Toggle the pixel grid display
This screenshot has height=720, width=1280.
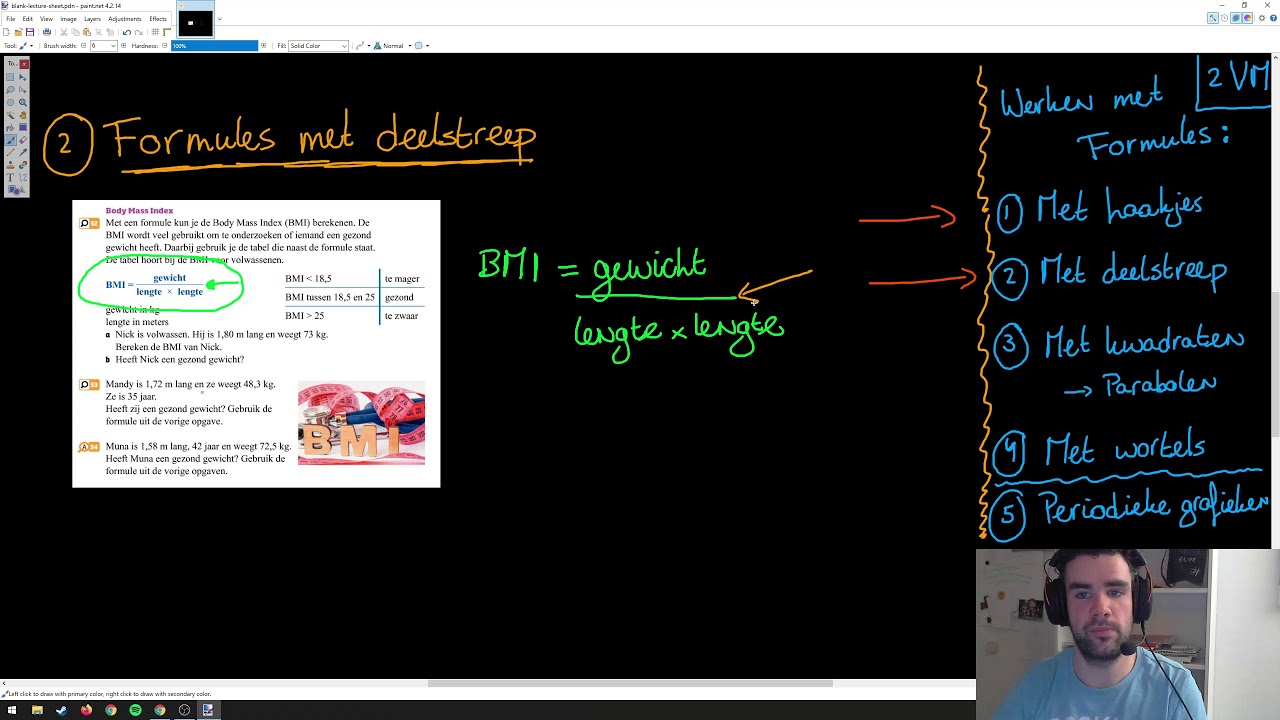[x=155, y=32]
